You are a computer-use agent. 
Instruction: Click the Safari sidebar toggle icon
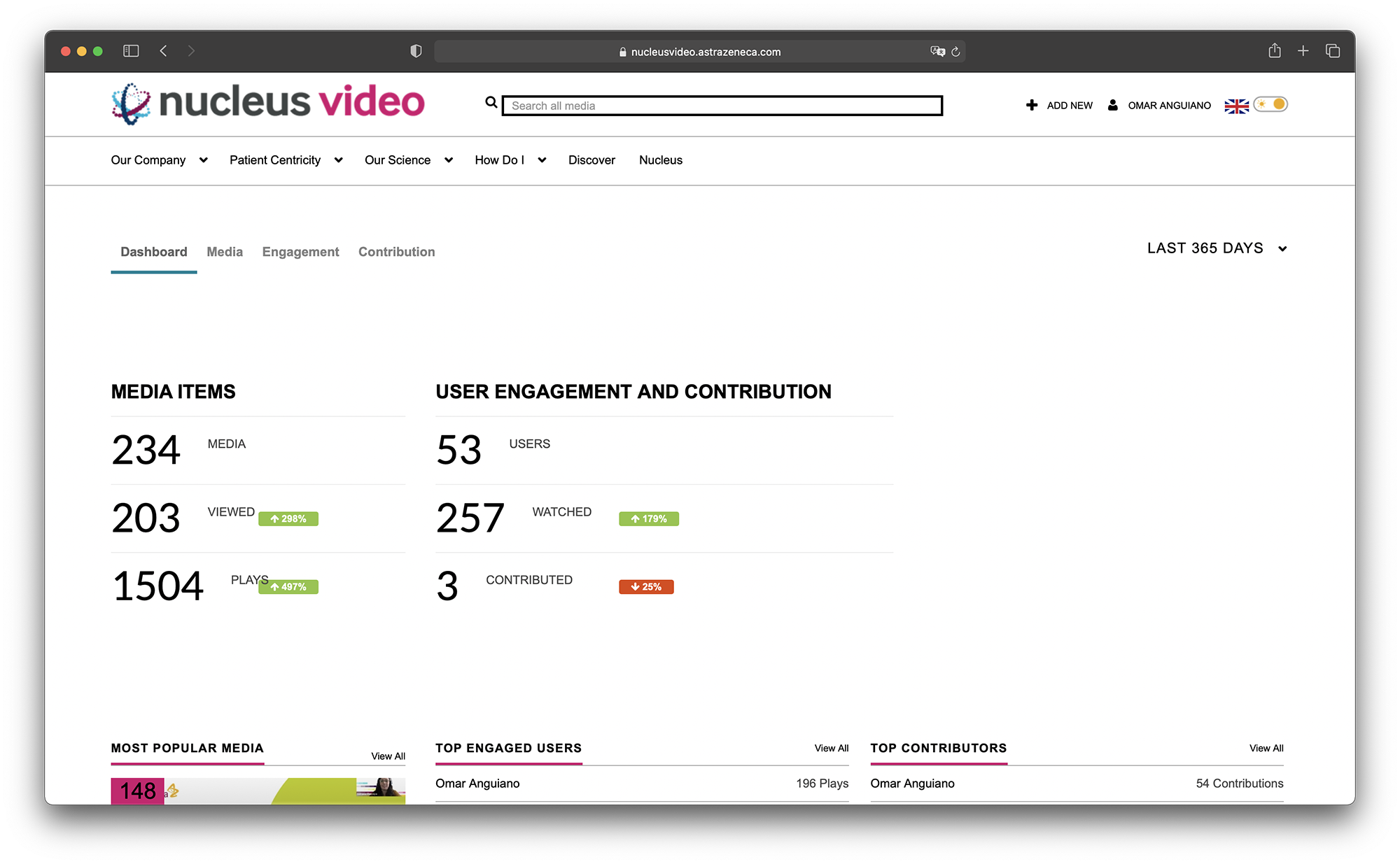point(131,51)
